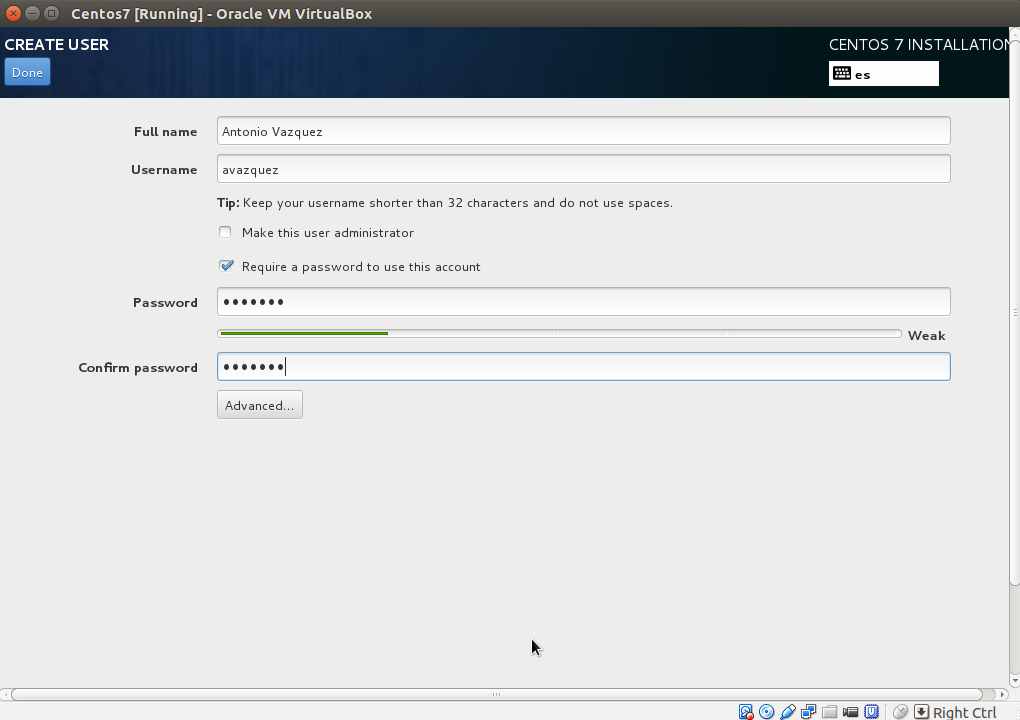Open the network adapters status icon
Viewport: 1020px width, 720px height.
[808, 711]
